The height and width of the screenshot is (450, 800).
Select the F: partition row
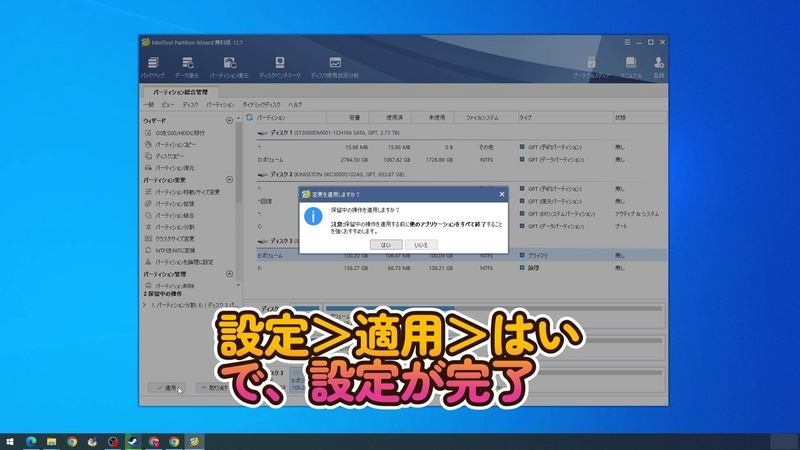click(x=462, y=268)
